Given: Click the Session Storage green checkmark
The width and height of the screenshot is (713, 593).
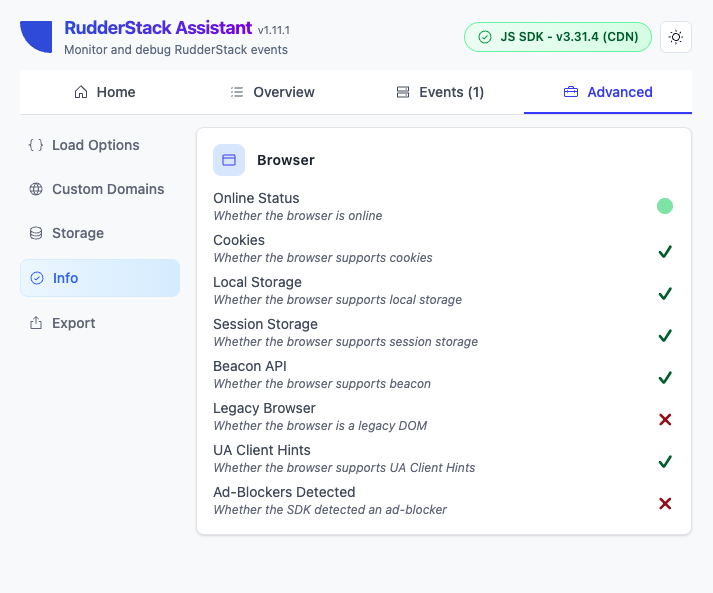Looking at the screenshot, I should [x=665, y=335].
